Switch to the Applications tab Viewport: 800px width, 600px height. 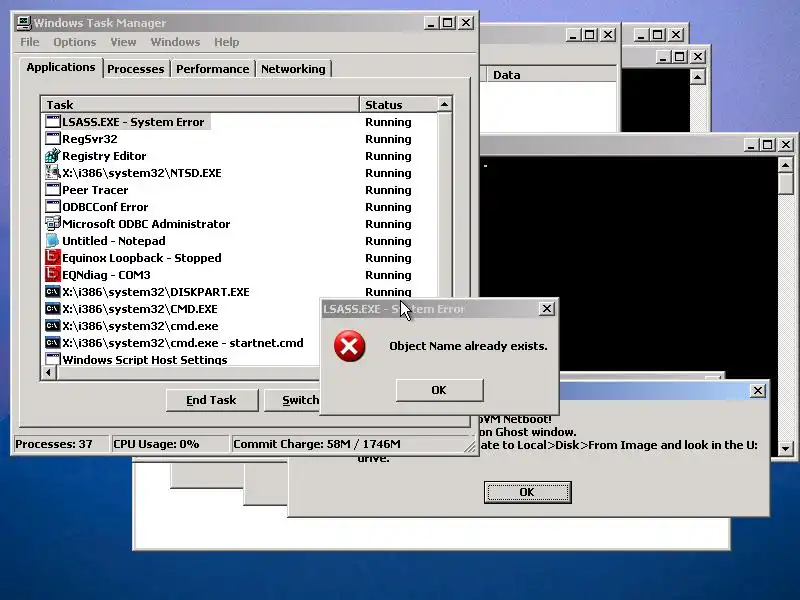click(61, 67)
